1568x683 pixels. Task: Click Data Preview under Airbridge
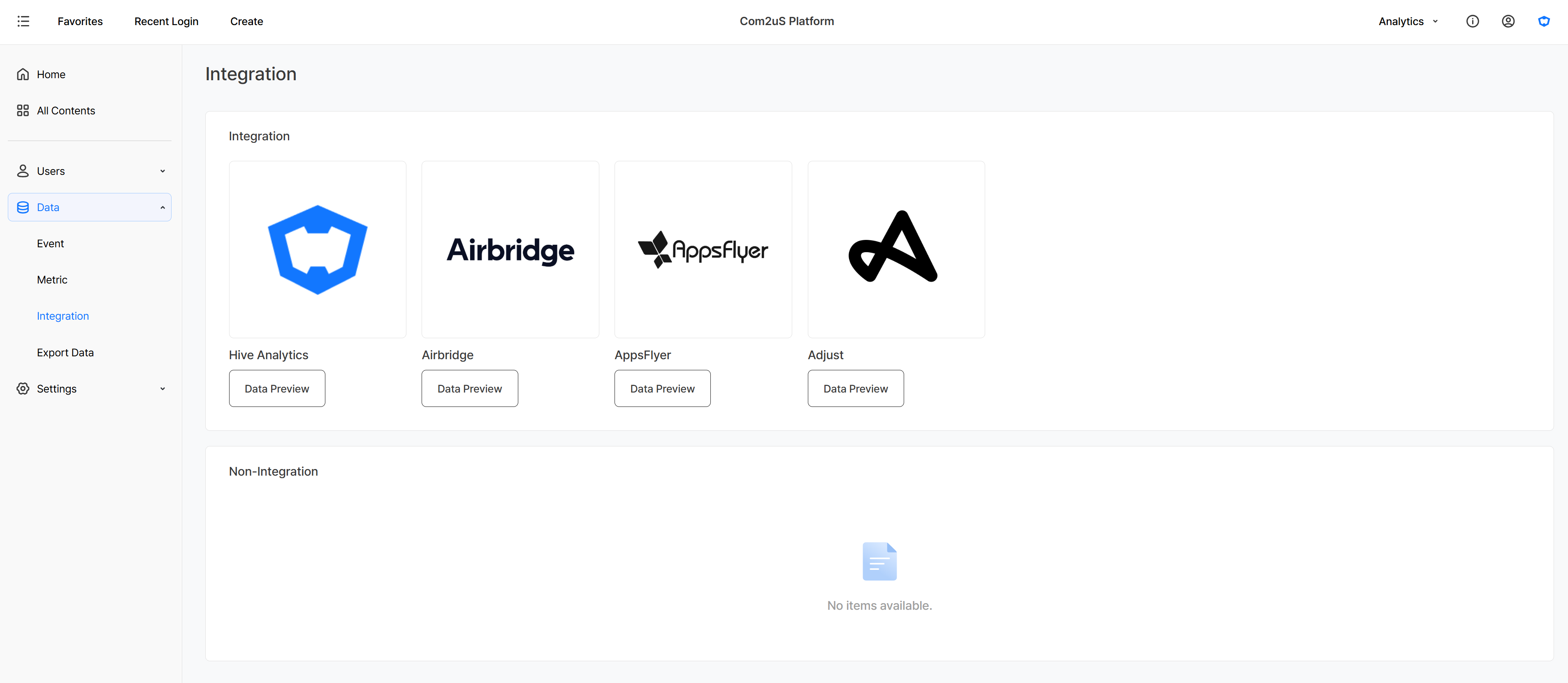pos(470,388)
